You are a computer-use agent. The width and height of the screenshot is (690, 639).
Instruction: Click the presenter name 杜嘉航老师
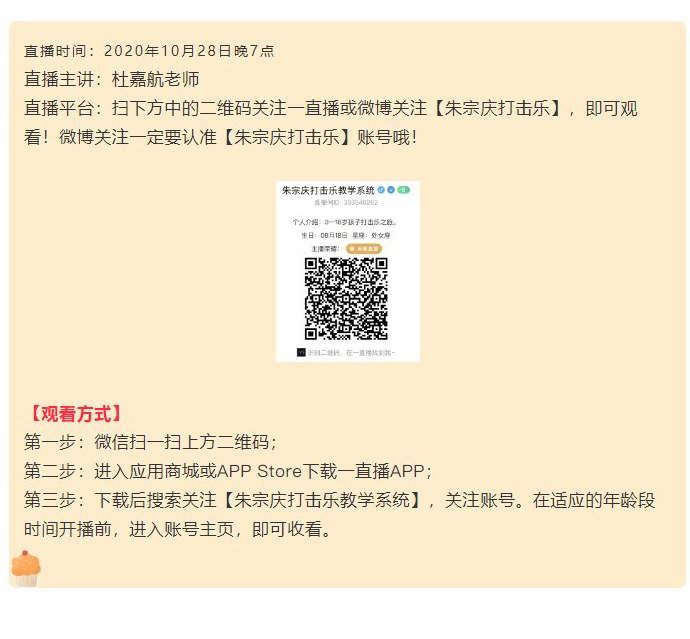coord(155,80)
